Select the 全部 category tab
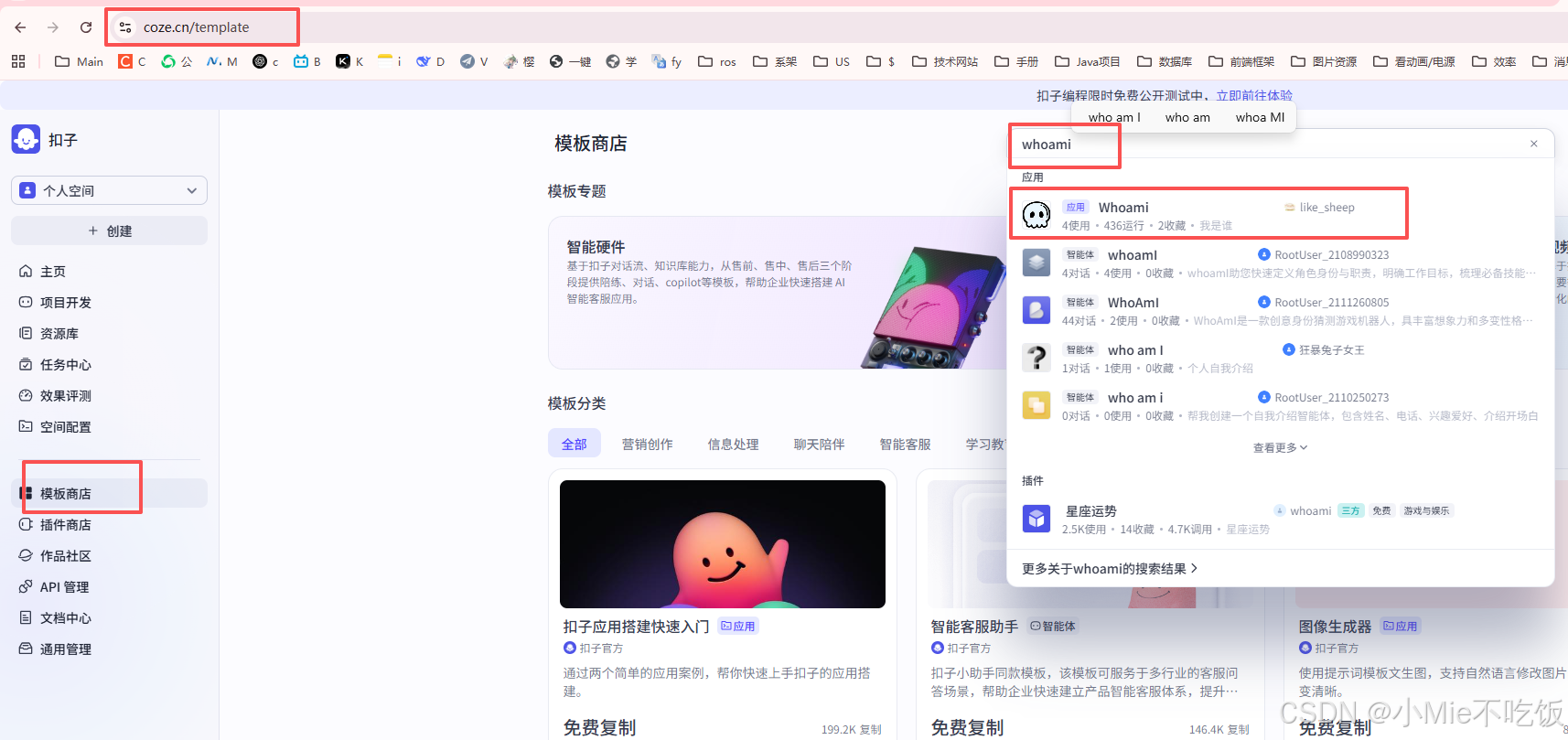This screenshot has width=1568, height=740. [x=575, y=444]
